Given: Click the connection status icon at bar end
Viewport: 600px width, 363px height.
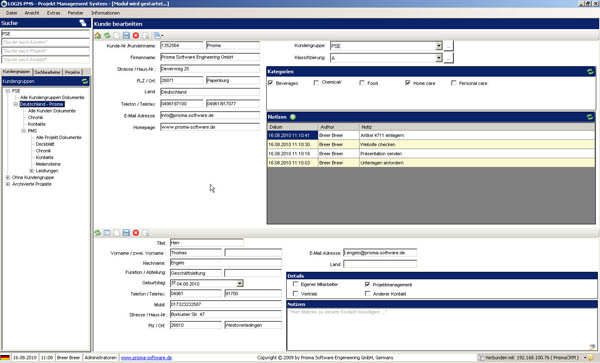Looking at the screenshot, I should (591, 358).
